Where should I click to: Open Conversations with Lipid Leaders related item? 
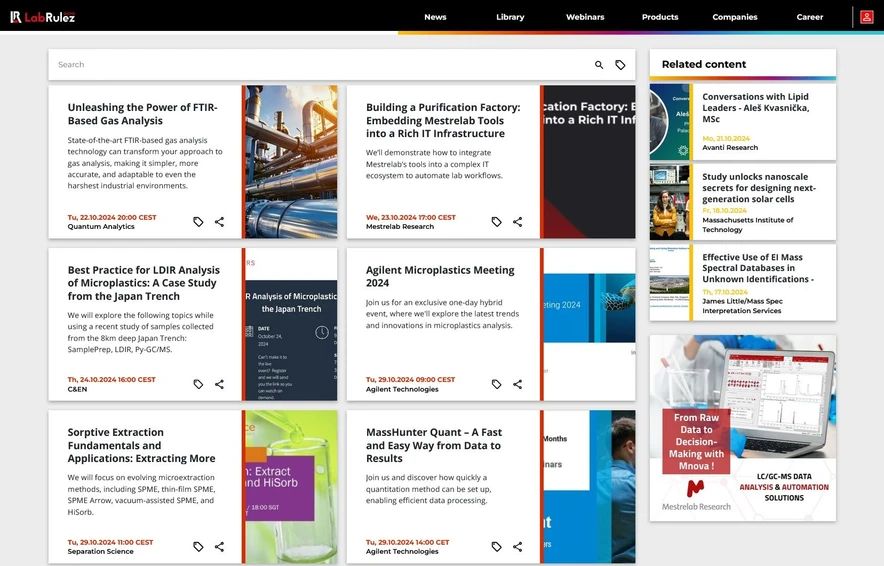tap(755, 108)
